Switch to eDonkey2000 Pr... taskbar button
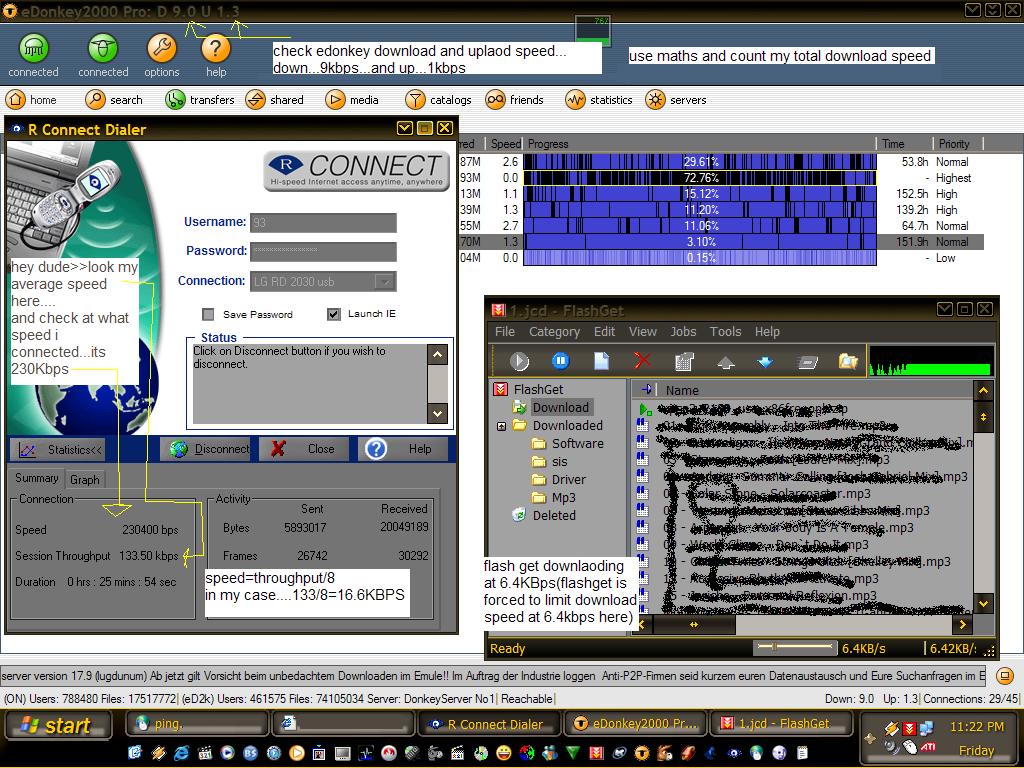This screenshot has height=768, width=1024. [x=635, y=724]
